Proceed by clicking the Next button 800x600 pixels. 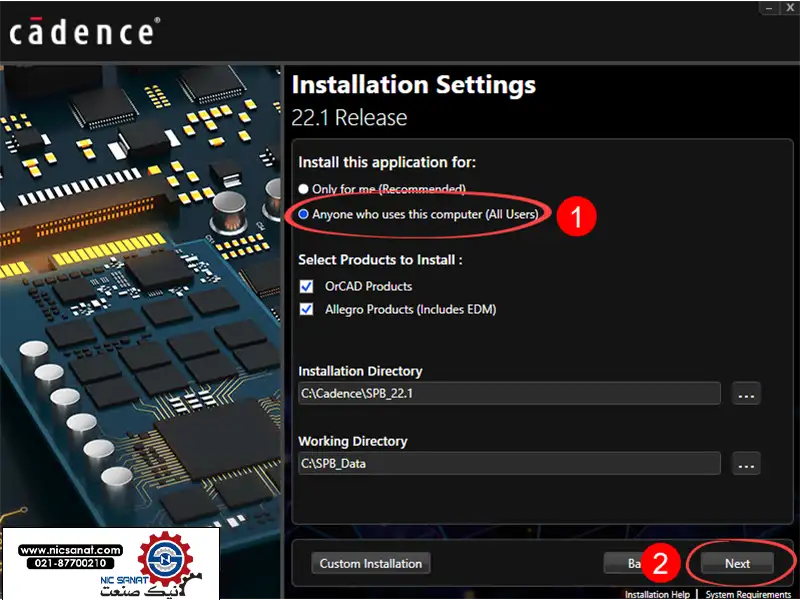click(x=737, y=563)
